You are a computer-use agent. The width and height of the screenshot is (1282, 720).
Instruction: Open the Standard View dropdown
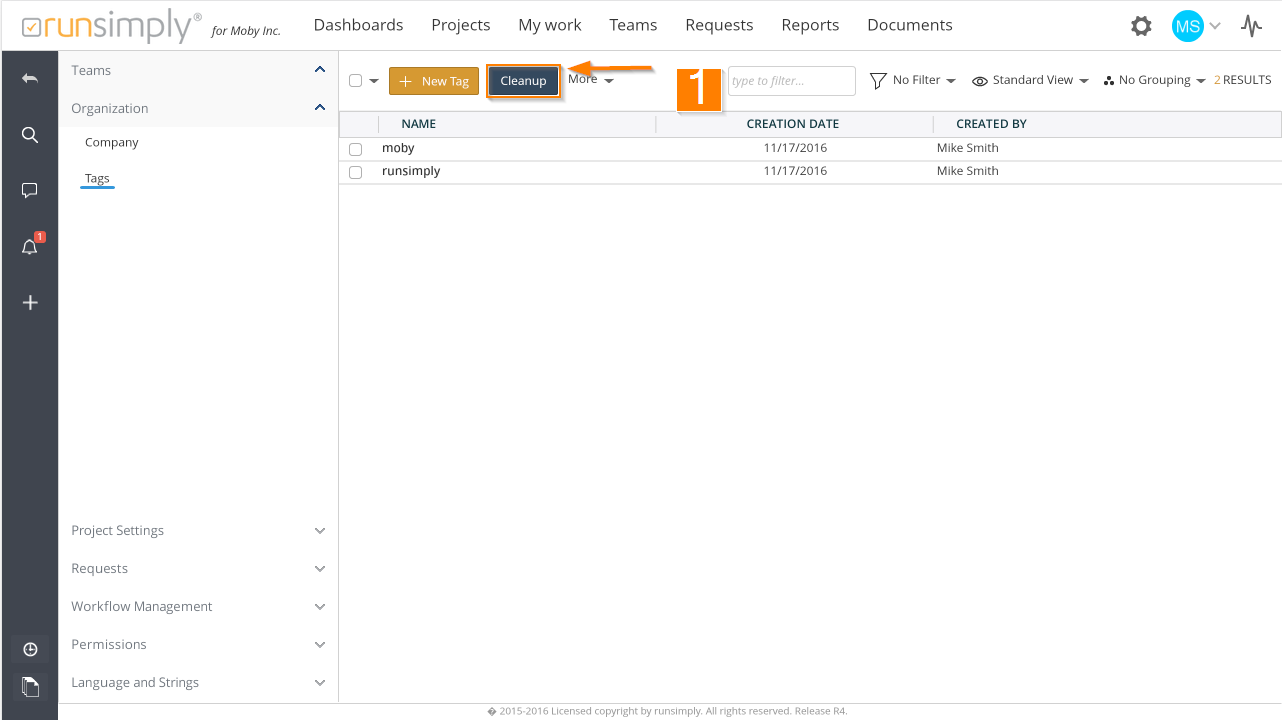click(1030, 80)
